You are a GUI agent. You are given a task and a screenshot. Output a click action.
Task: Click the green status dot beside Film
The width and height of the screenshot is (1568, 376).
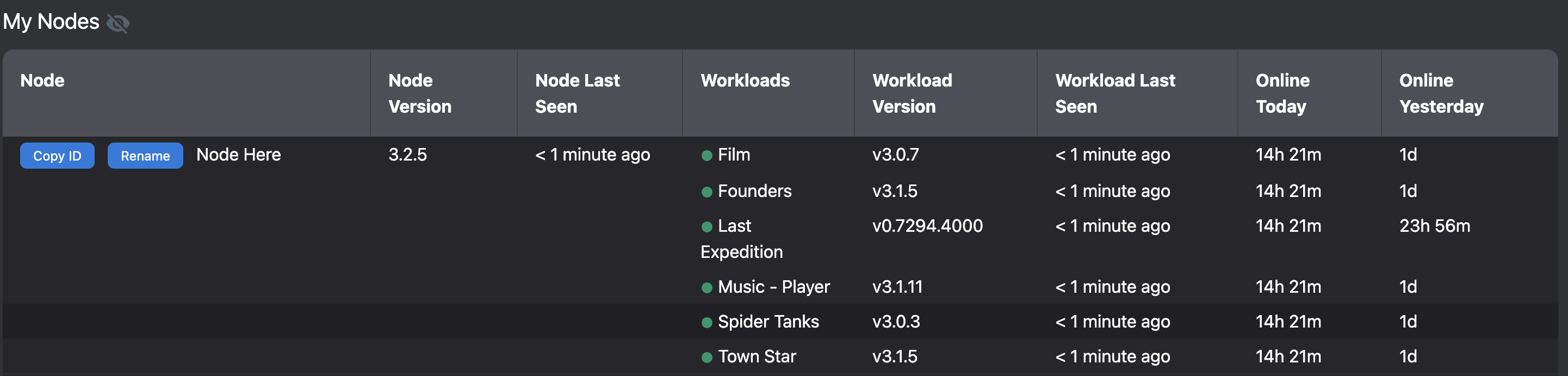click(x=706, y=156)
